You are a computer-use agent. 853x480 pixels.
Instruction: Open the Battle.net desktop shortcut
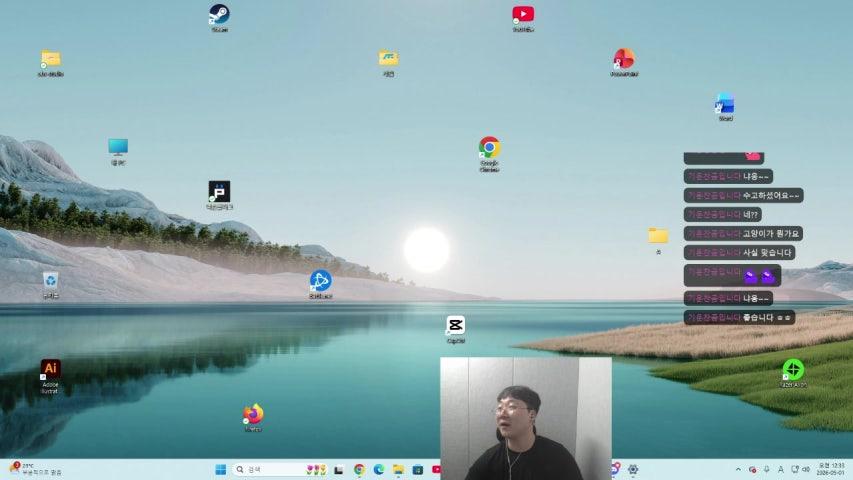coord(320,281)
